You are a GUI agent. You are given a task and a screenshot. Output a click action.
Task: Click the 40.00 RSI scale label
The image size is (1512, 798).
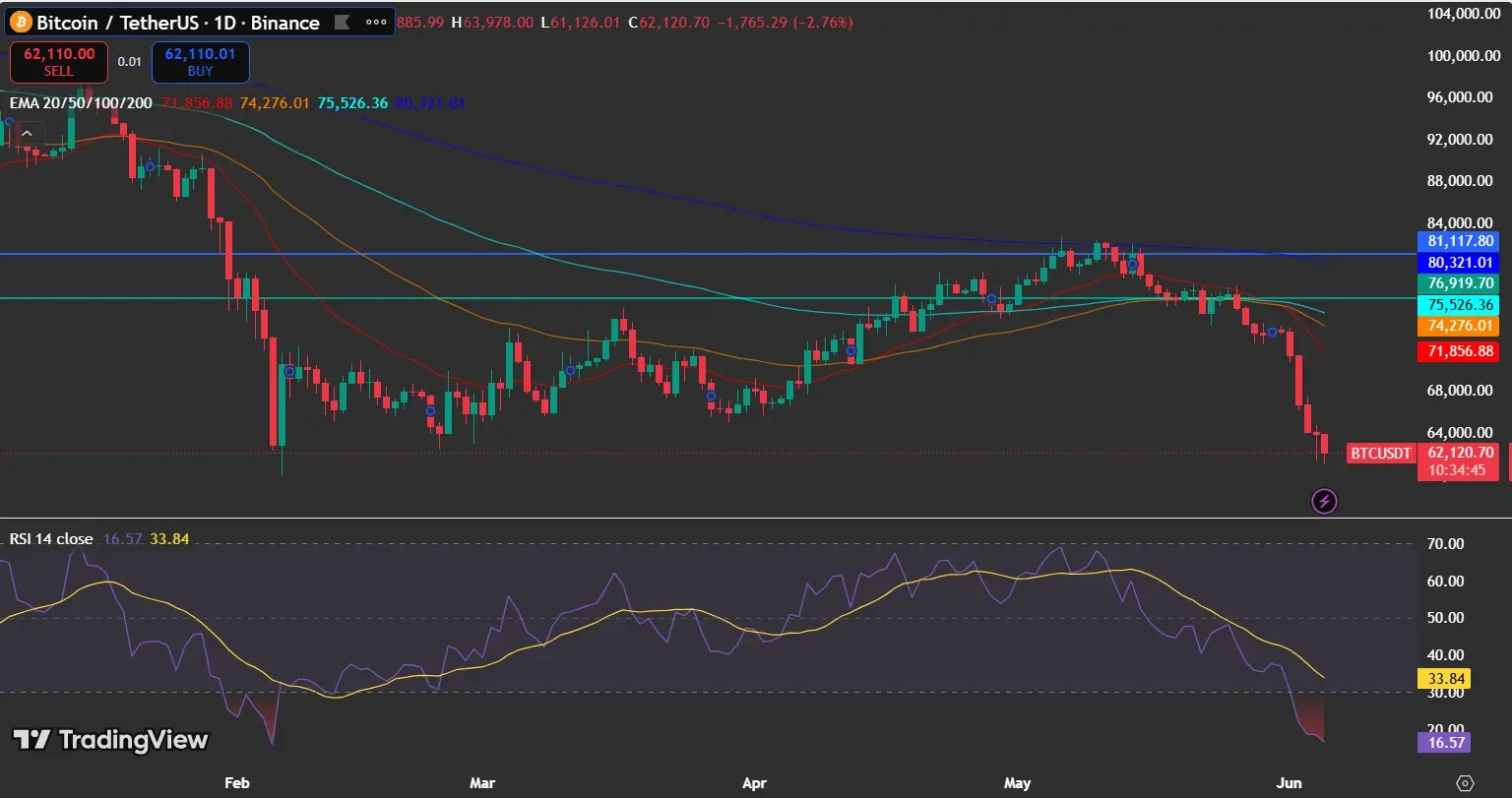pos(1446,655)
